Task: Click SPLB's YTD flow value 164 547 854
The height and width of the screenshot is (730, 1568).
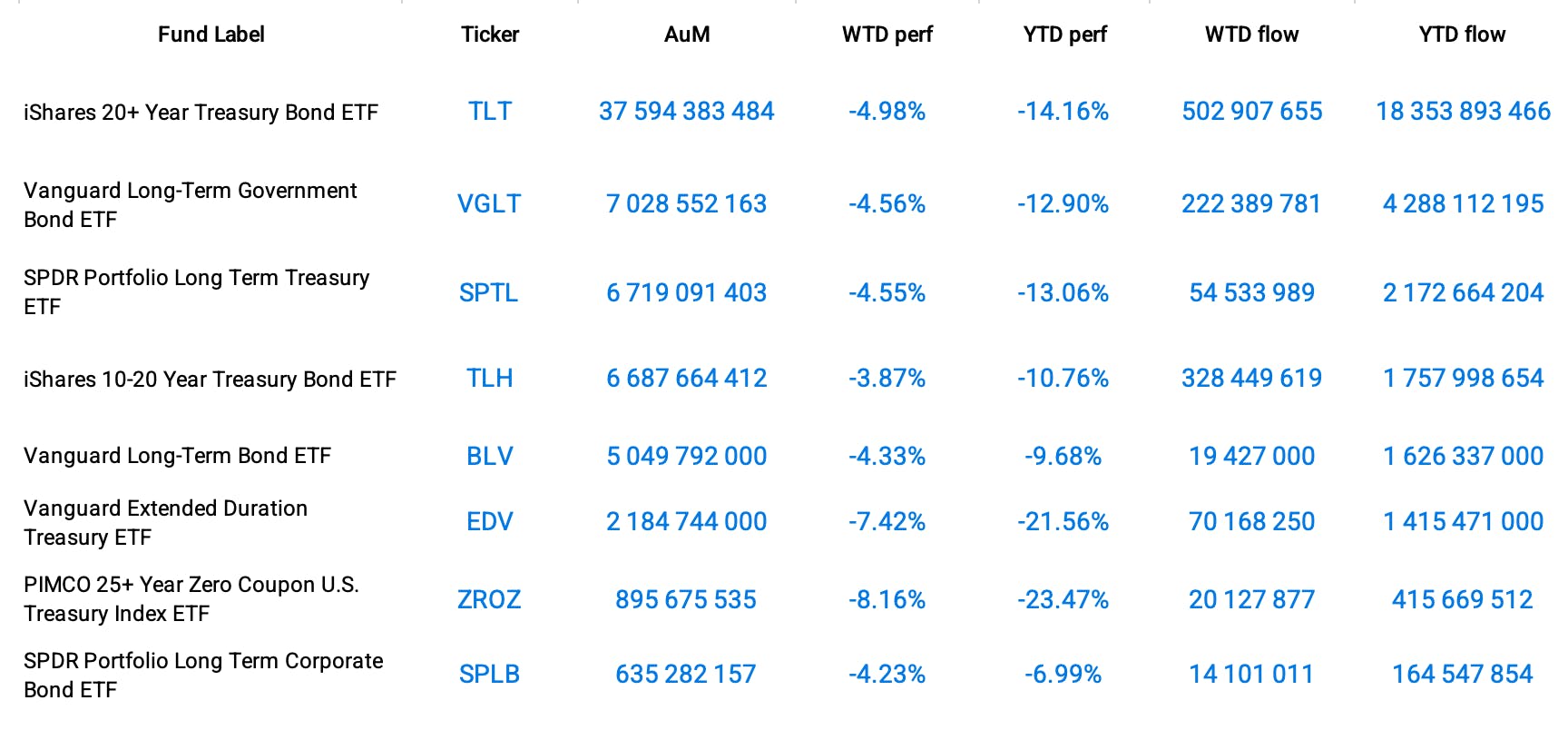Action: click(x=1462, y=675)
